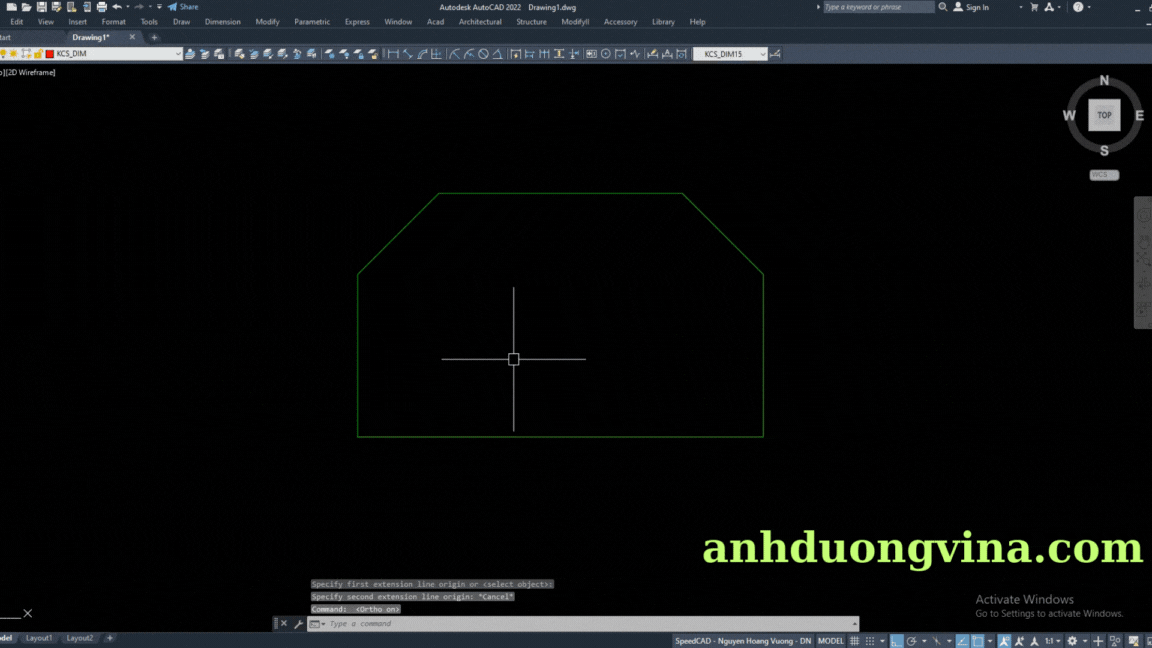Click the red layer color swatch

pos(49,54)
